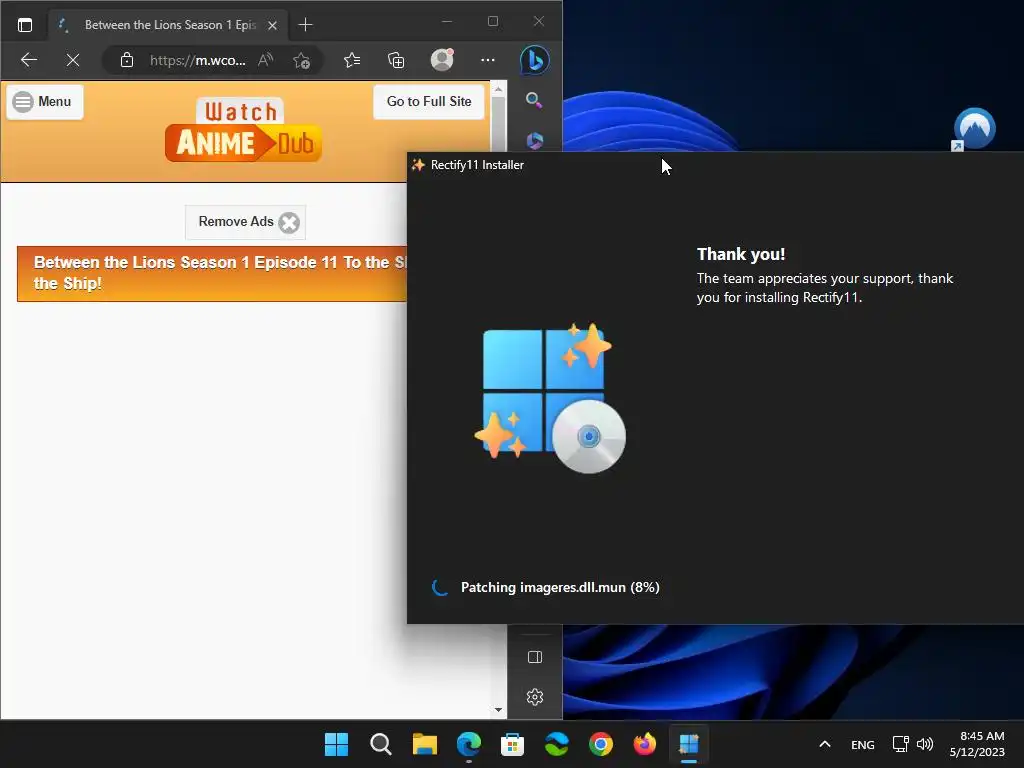Close the Between the Lions tab
Viewport: 1024px width, 768px height.
(272, 25)
